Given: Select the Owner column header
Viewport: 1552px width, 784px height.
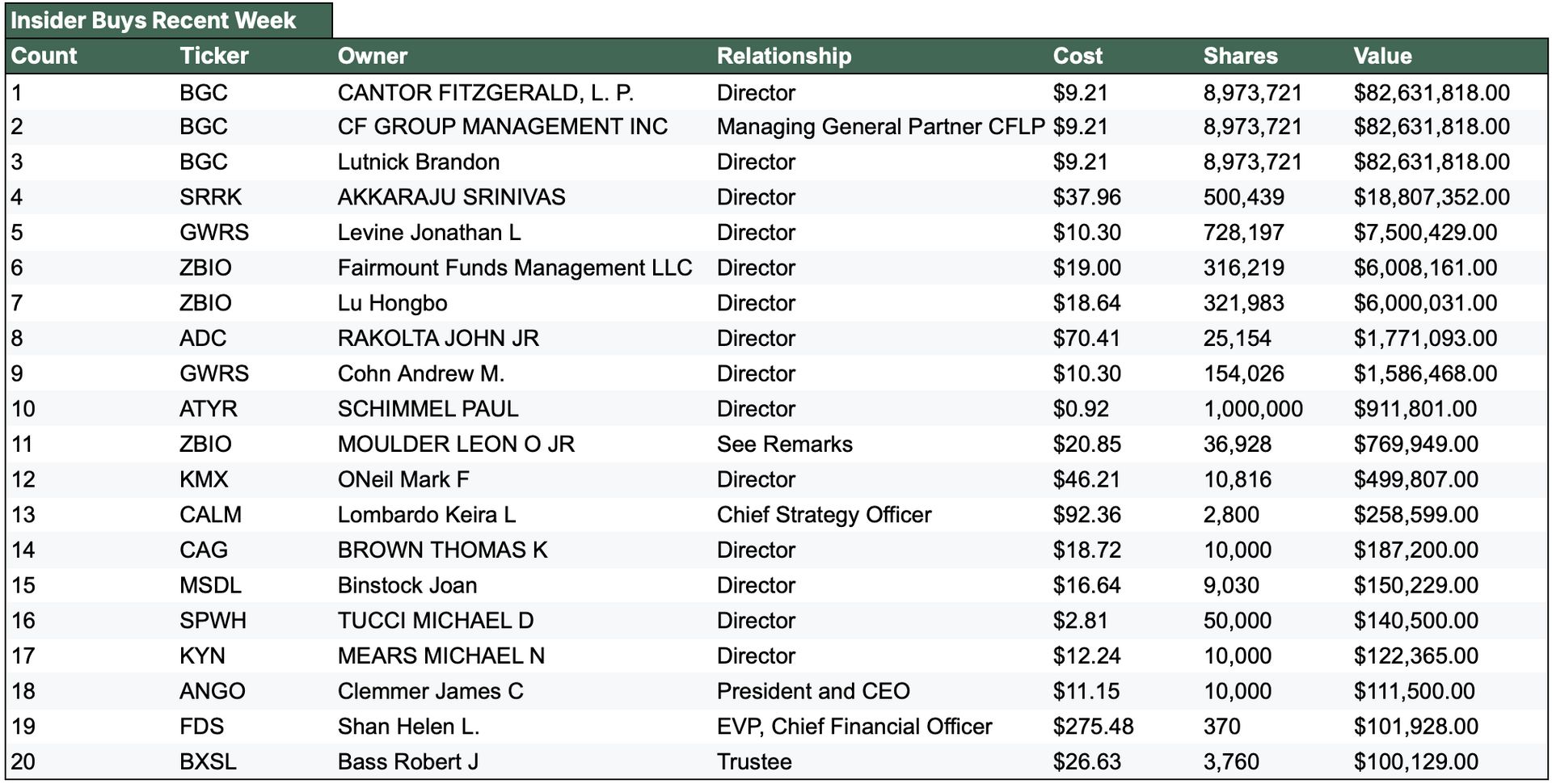Looking at the screenshot, I should pos(372,56).
